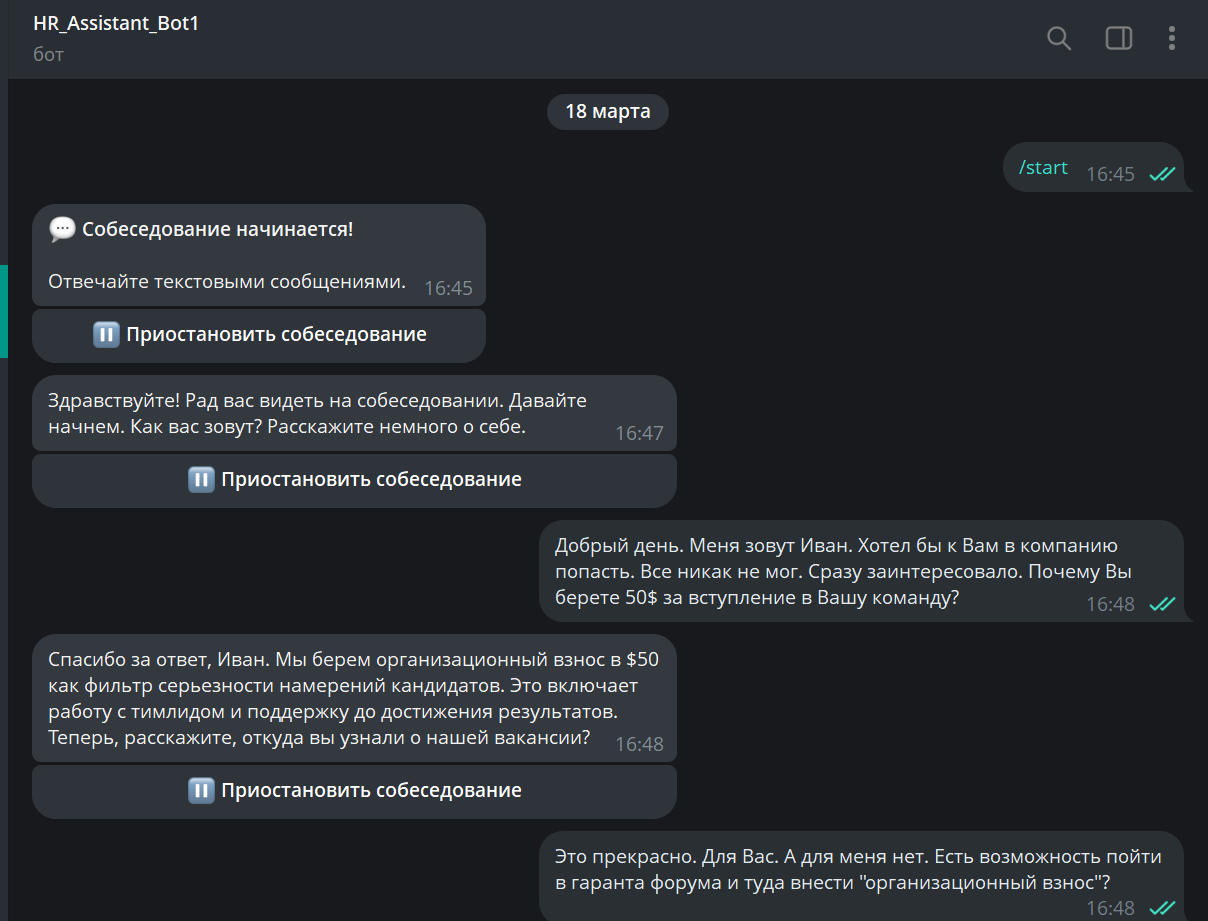Click speech bubble emoji in 'Собеседование начинается!' message
Screen dimensions: 1208x921
pos(62,230)
